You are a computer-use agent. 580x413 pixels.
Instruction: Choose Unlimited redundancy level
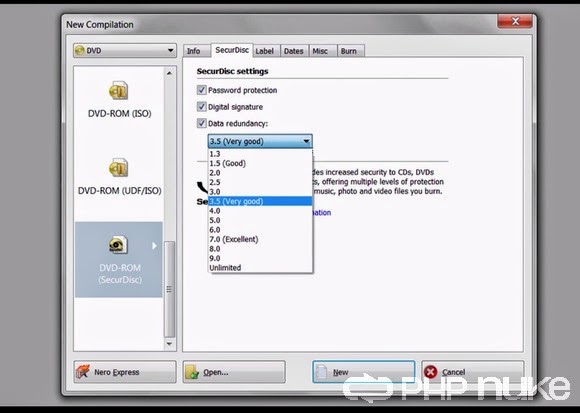[x=260, y=268]
